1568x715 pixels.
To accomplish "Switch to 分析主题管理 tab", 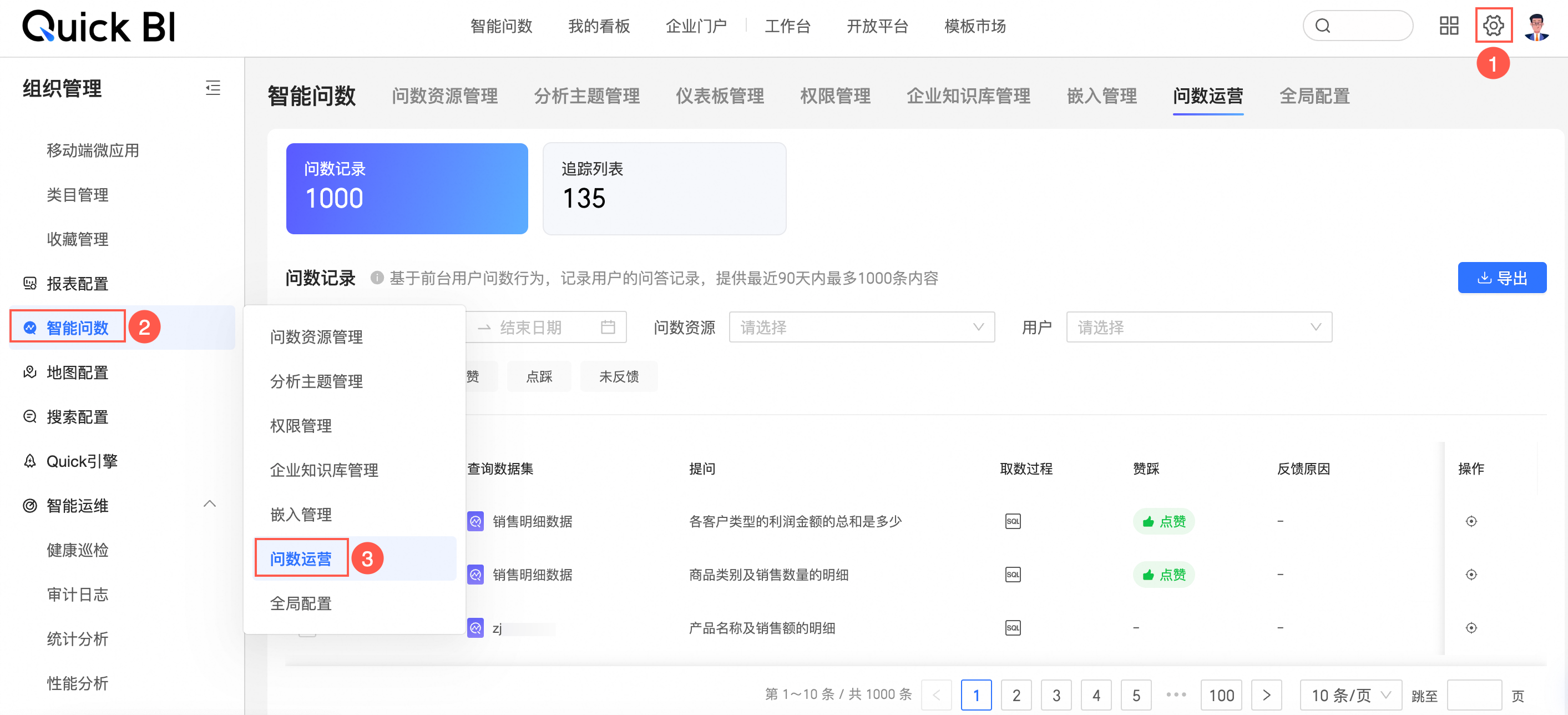I will click(x=586, y=95).
